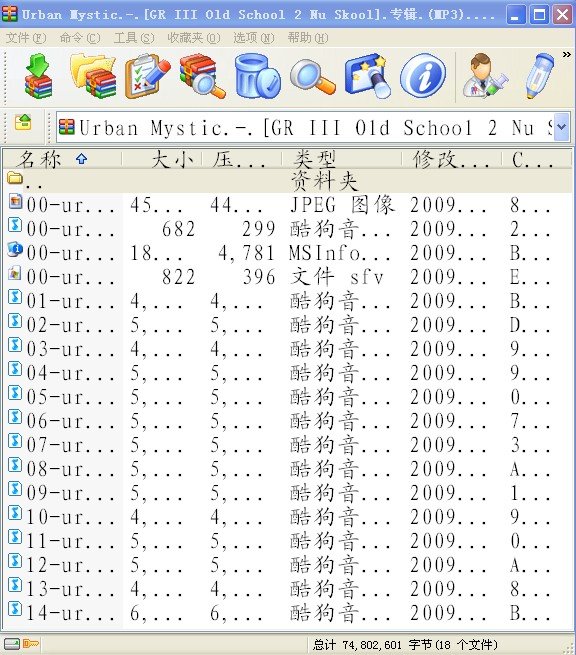Open the 帮助(H) menu
The height and width of the screenshot is (655, 576).
click(x=307, y=38)
